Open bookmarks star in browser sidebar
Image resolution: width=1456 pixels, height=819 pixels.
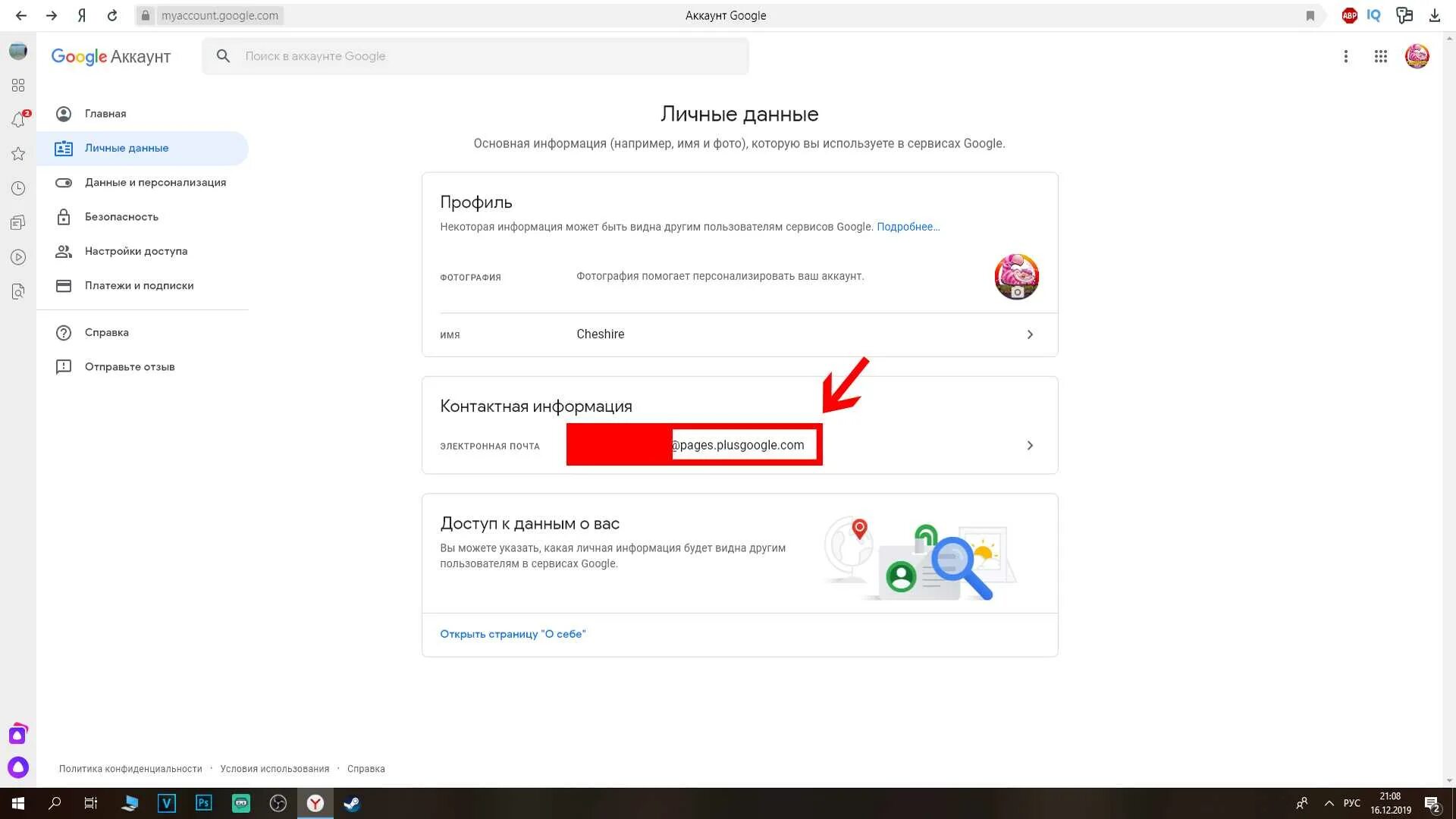tap(18, 154)
